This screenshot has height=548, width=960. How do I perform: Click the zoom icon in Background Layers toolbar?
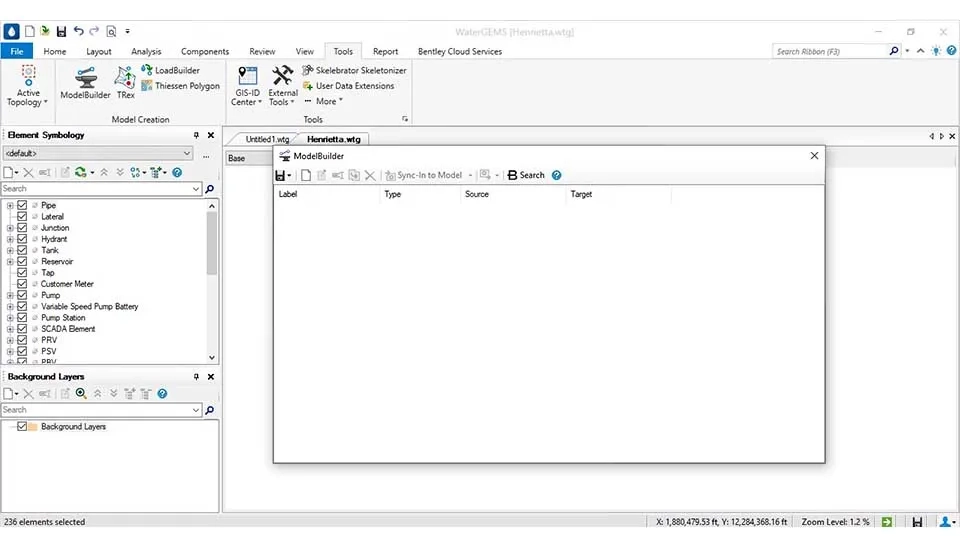tap(81, 394)
